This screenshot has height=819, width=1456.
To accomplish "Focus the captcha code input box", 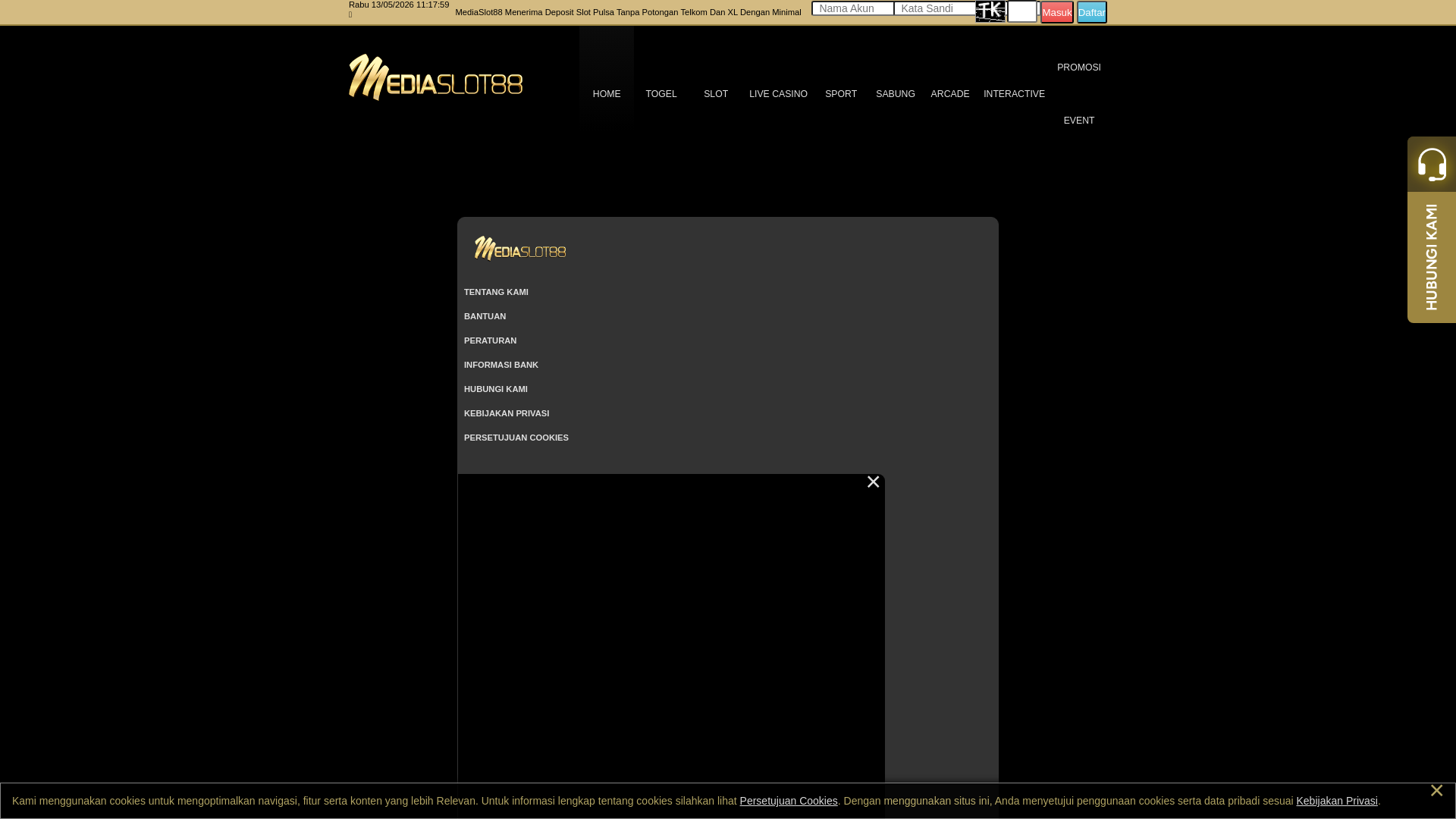I will [1021, 11].
